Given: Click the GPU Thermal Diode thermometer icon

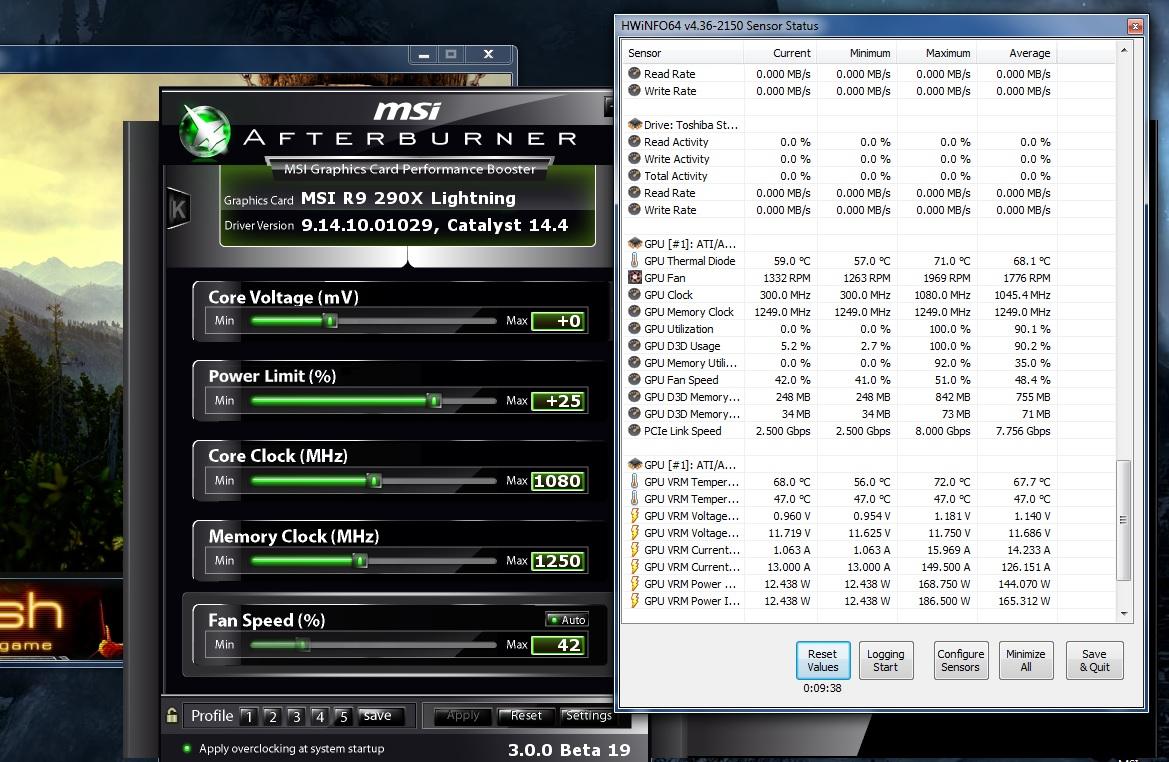Looking at the screenshot, I should pos(634,261).
